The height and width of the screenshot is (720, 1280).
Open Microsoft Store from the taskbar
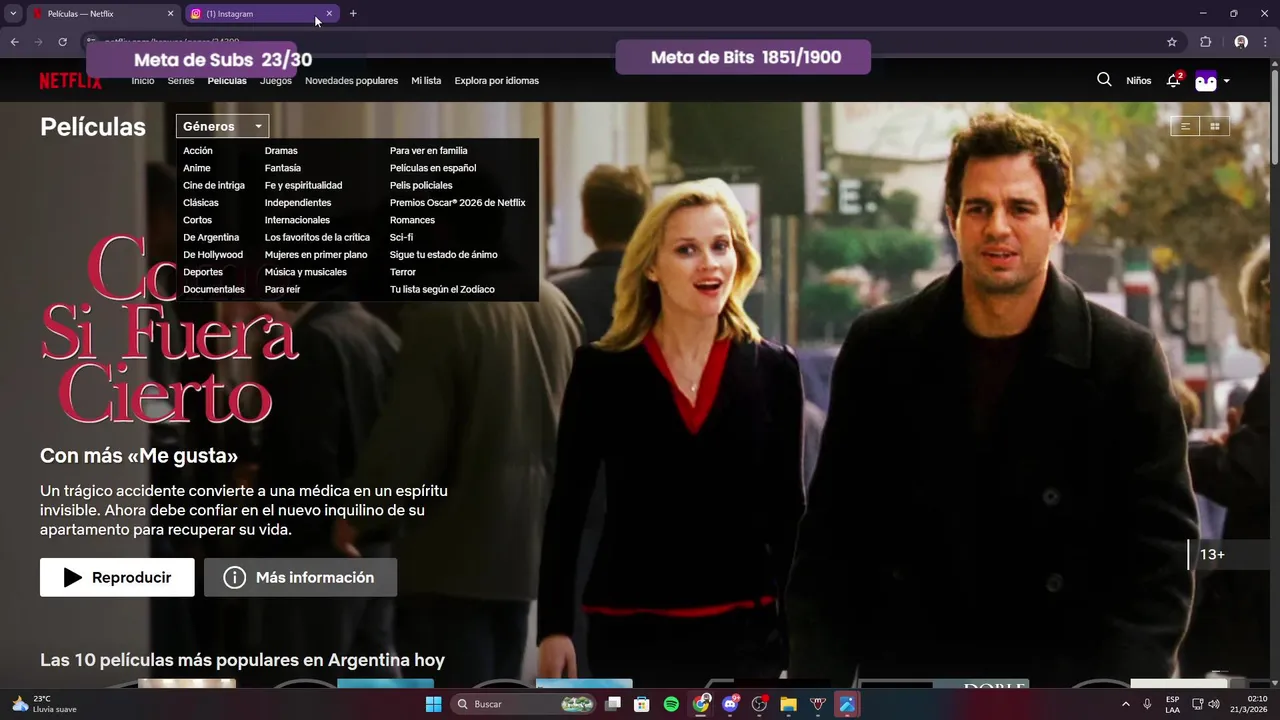pyautogui.click(x=642, y=704)
